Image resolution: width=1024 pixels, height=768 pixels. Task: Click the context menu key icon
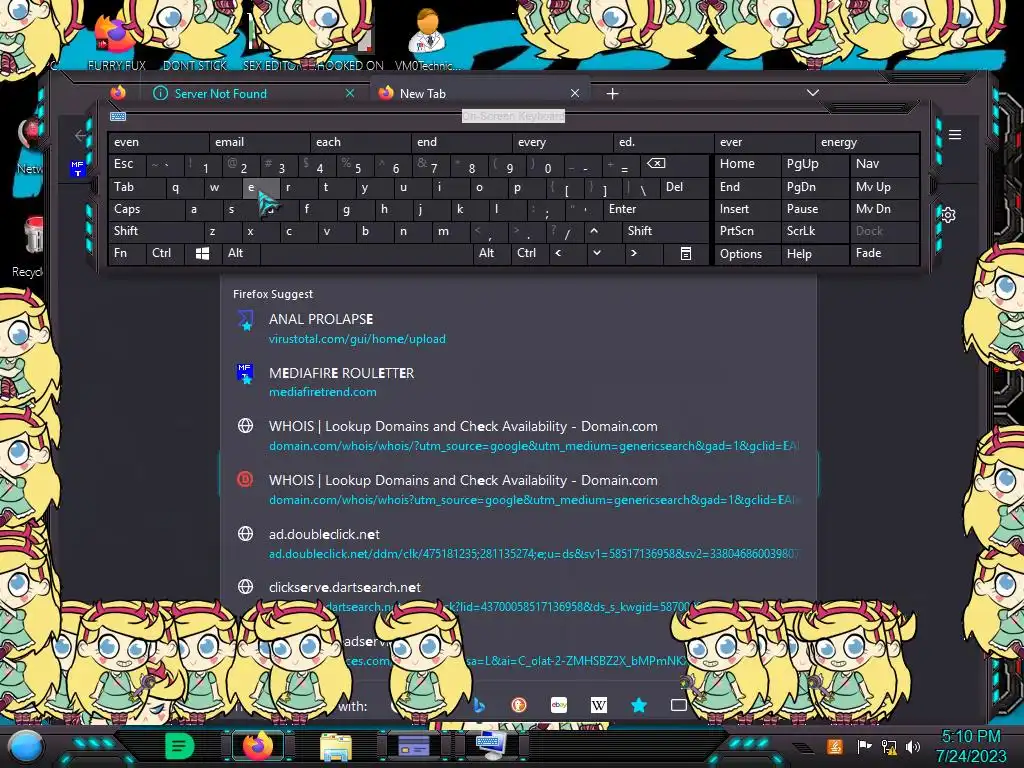pos(686,253)
